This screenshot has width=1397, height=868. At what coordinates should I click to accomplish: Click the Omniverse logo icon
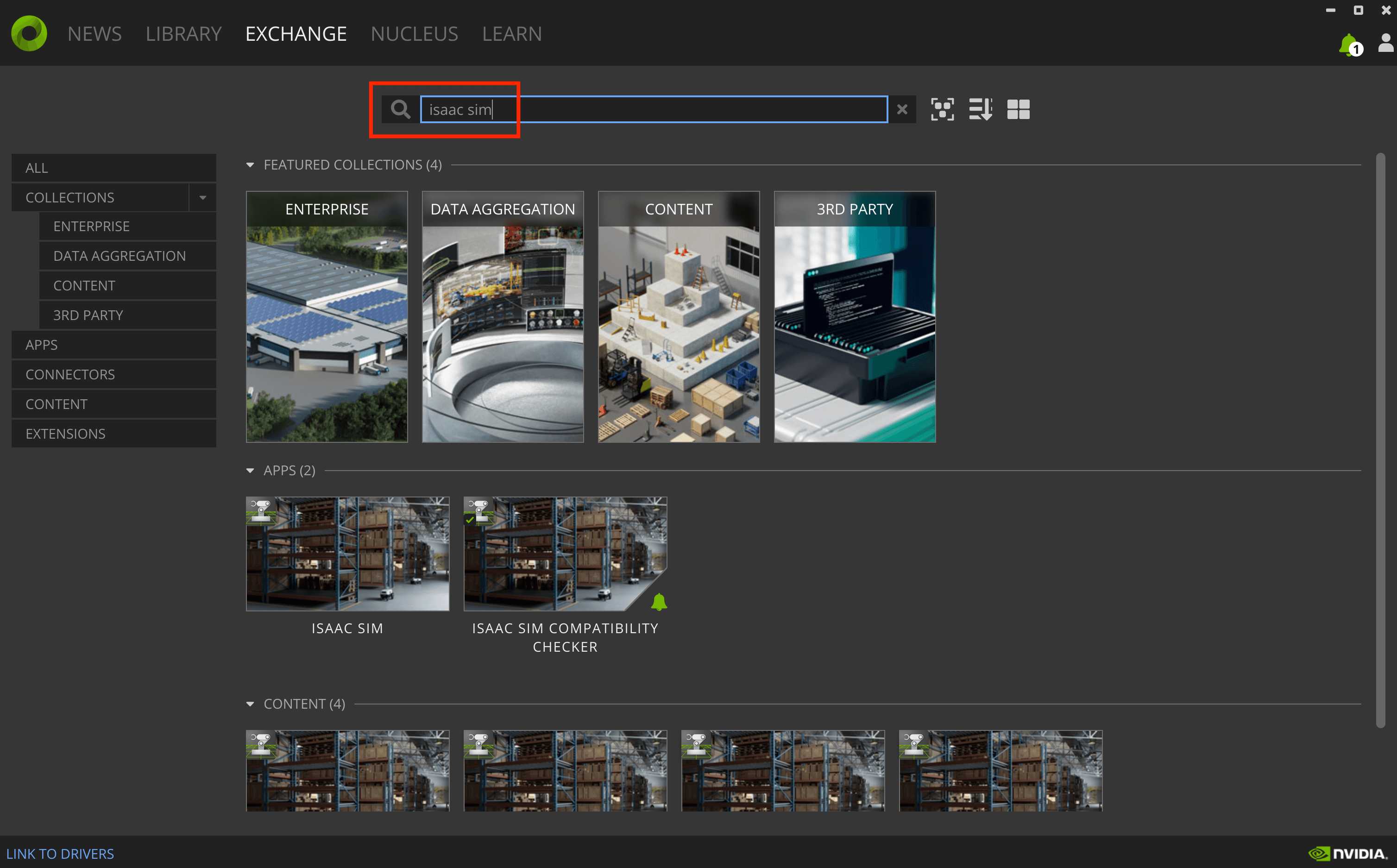(x=29, y=33)
